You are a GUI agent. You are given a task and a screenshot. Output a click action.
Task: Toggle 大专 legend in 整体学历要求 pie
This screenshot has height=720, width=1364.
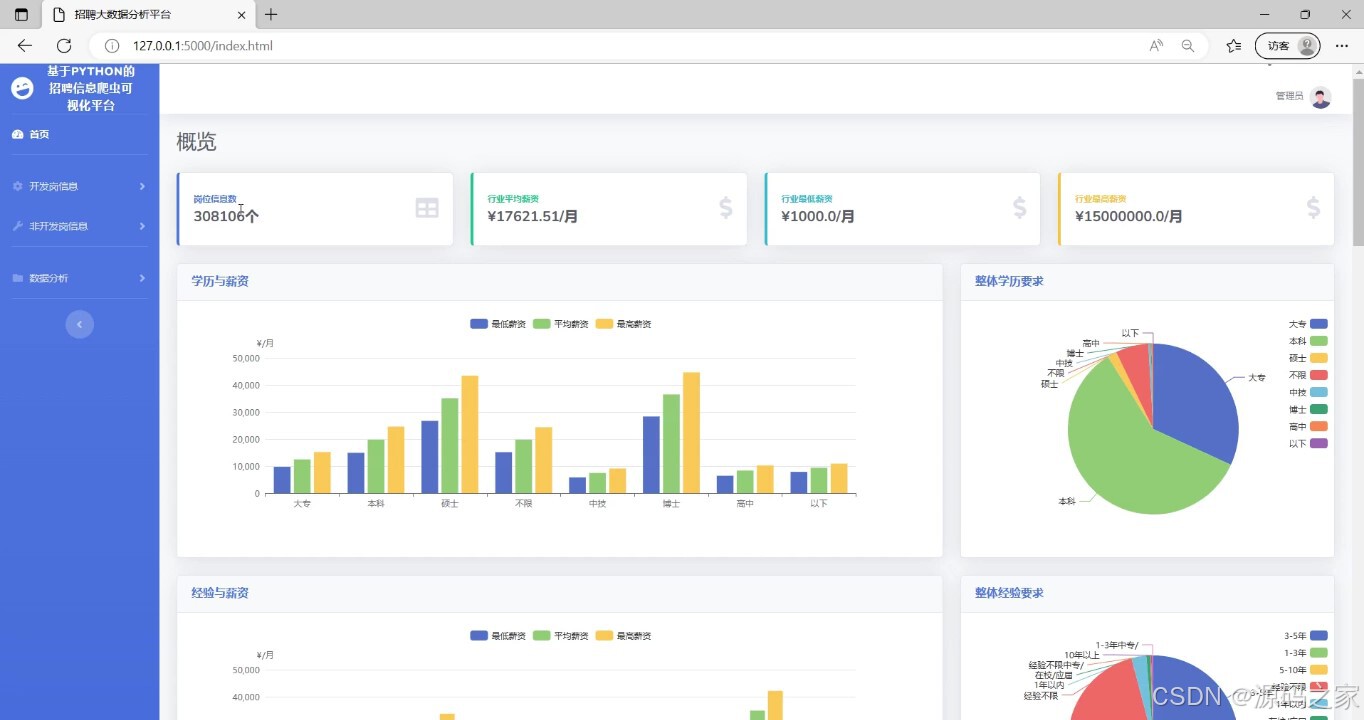coord(1308,324)
